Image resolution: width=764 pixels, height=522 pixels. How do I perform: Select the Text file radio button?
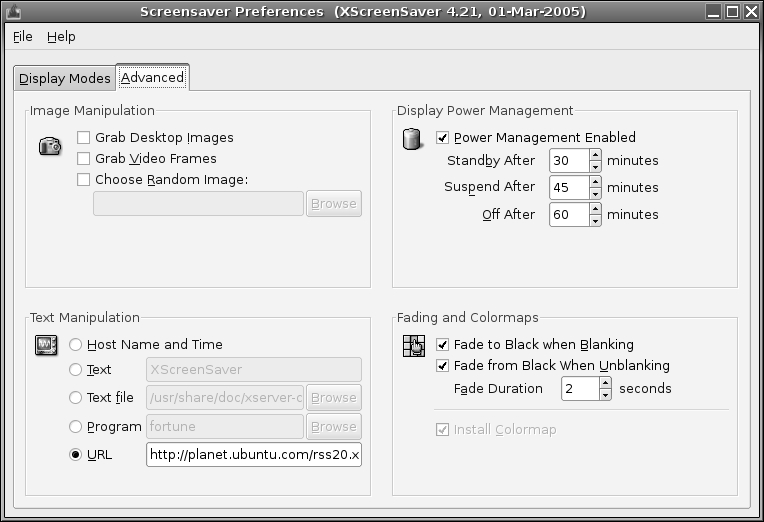pyautogui.click(x=76, y=398)
